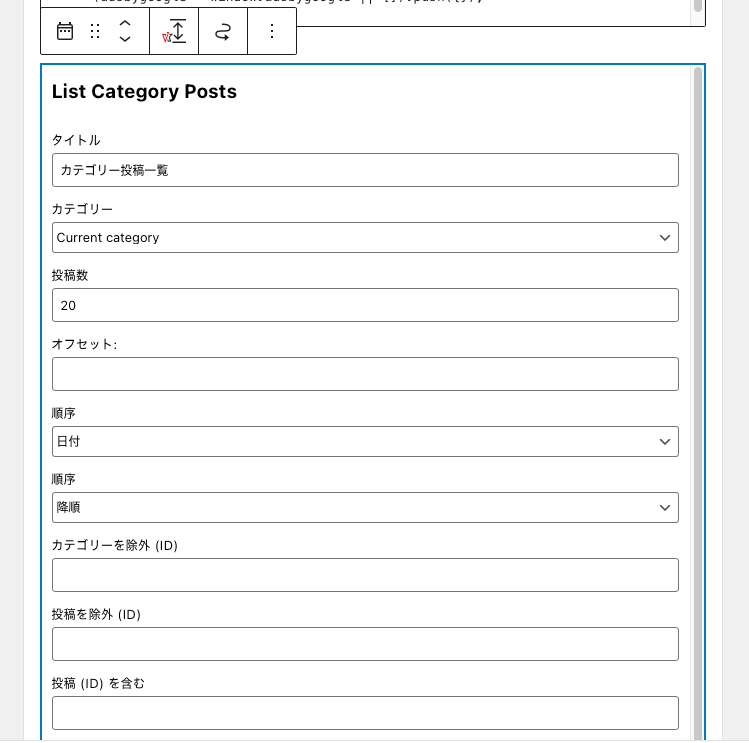749x743 pixels.
Task: Click the タイトル text field
Action: coord(365,170)
